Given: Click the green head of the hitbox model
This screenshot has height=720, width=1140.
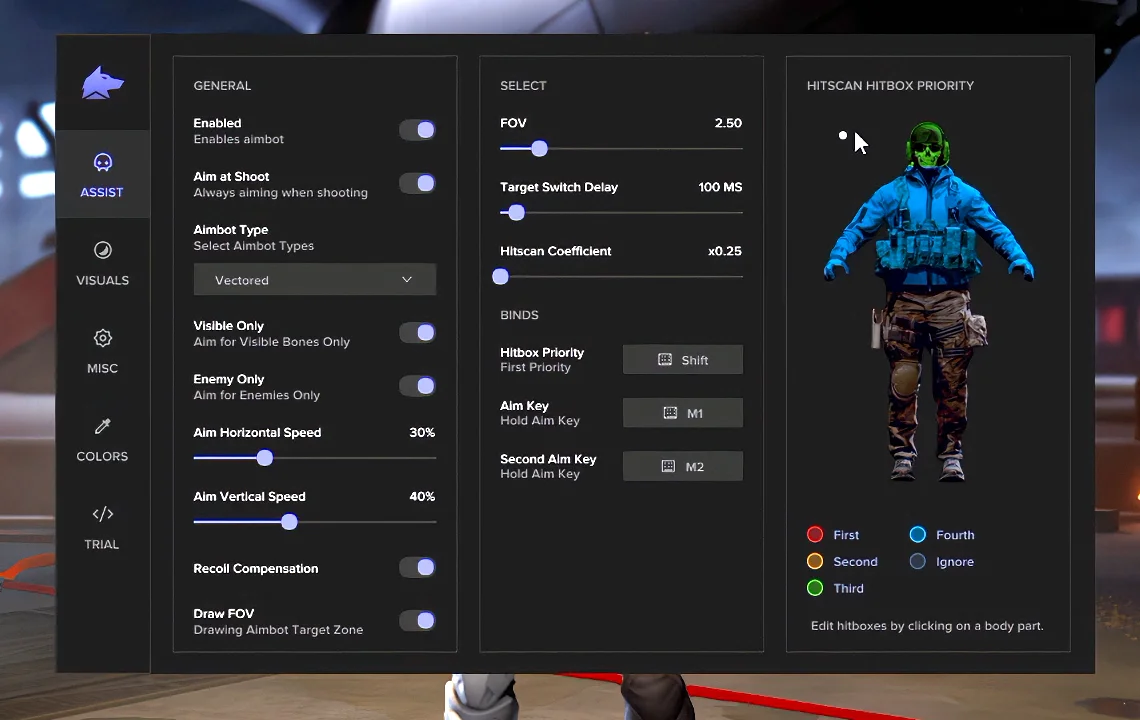Looking at the screenshot, I should pos(928,145).
